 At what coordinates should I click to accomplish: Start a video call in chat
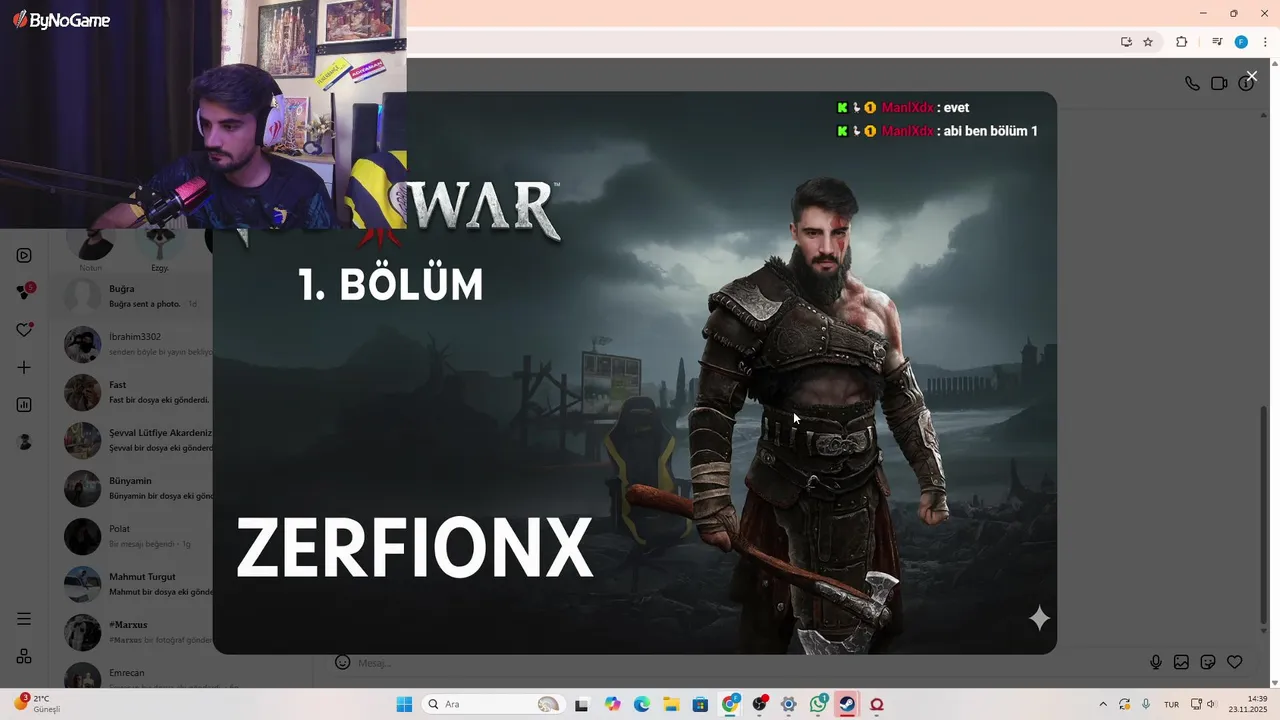1219,84
